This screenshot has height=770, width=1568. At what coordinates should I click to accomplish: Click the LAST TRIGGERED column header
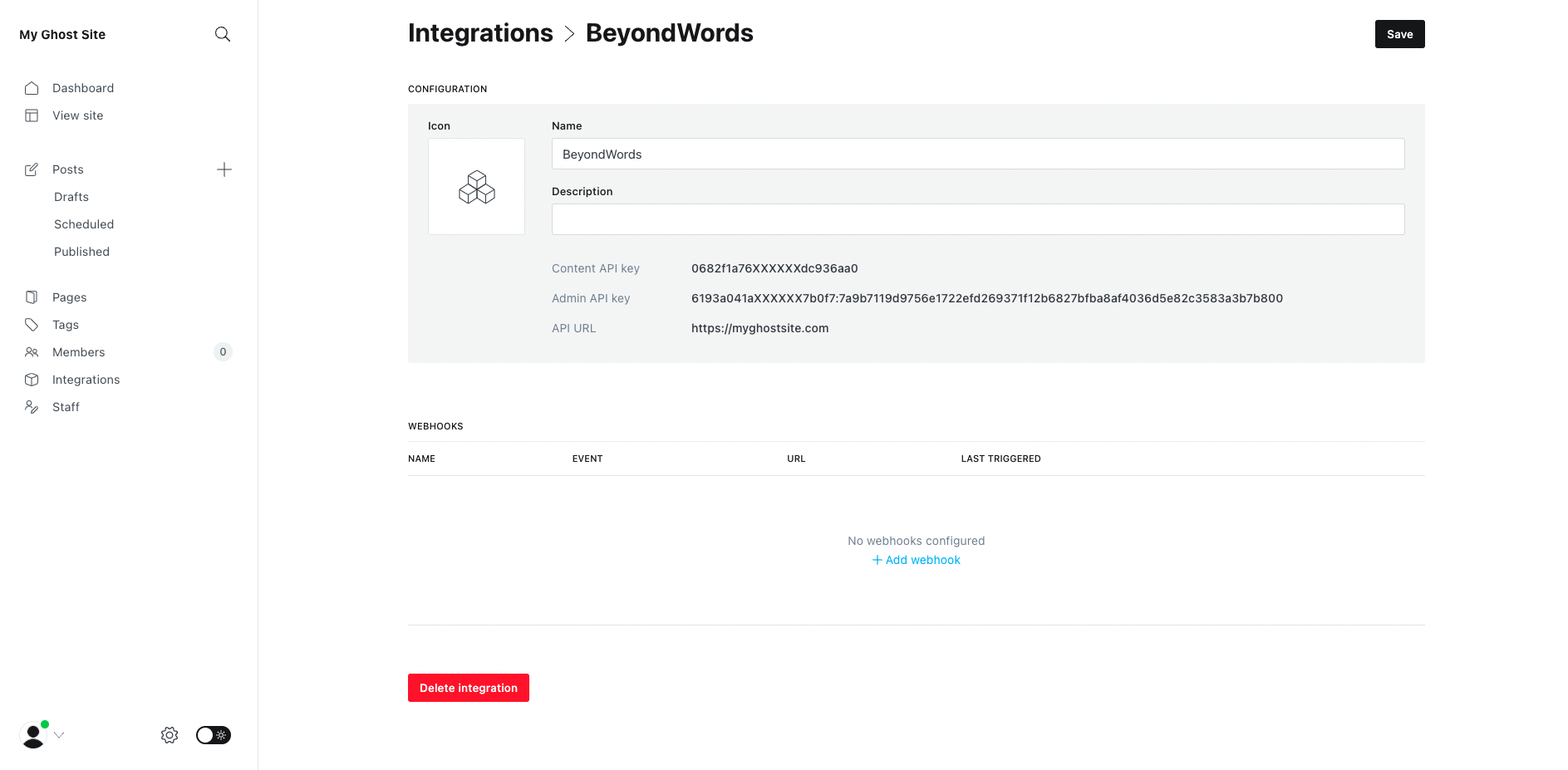pyautogui.click(x=1001, y=459)
